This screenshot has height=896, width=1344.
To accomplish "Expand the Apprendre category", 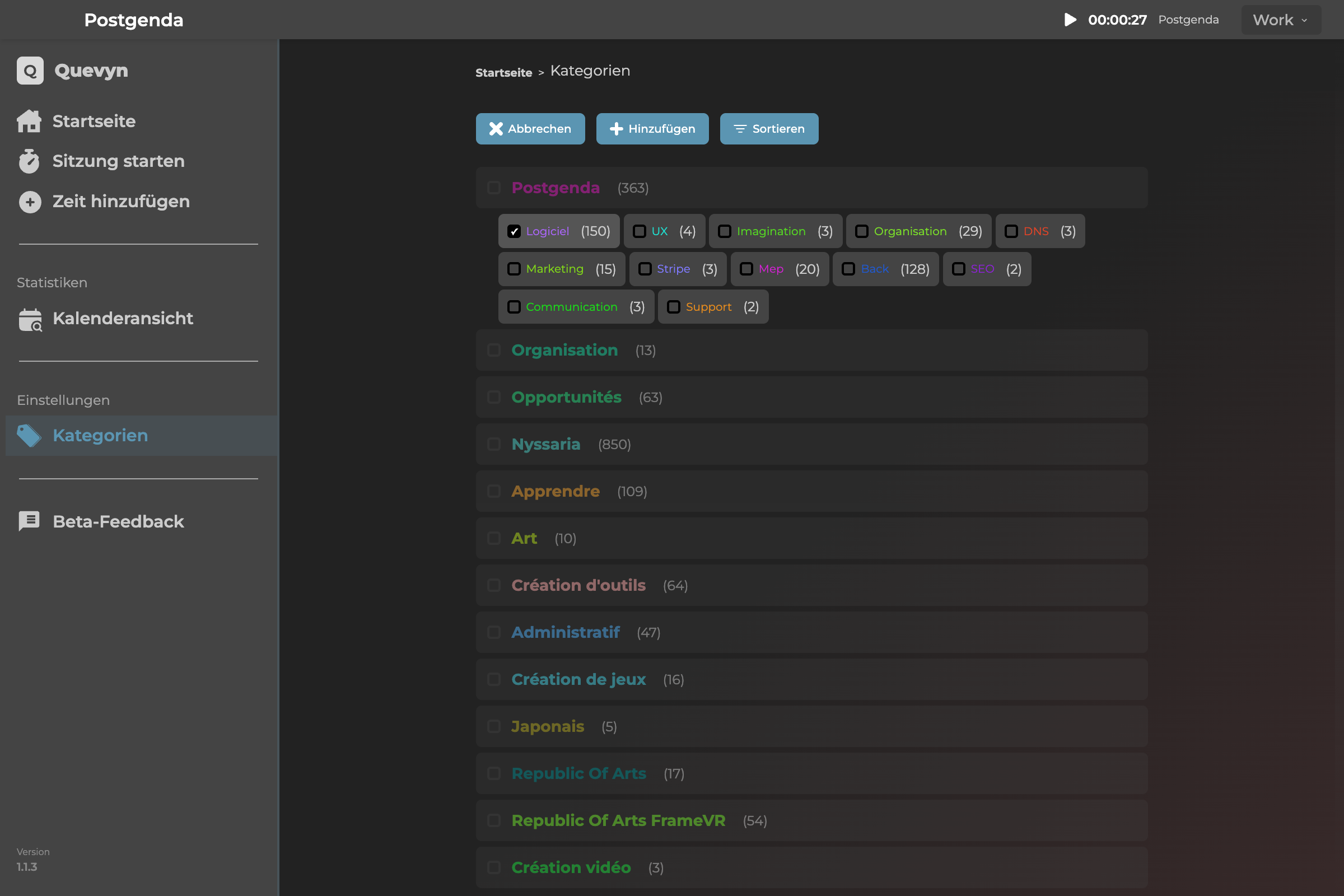I will 811,492.
